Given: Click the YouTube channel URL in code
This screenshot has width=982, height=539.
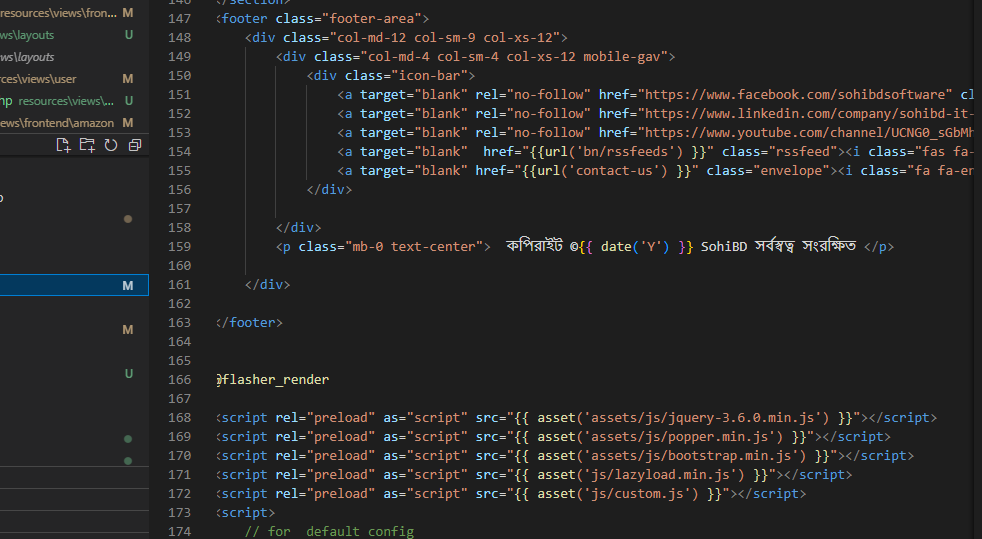Looking at the screenshot, I should [809, 133].
